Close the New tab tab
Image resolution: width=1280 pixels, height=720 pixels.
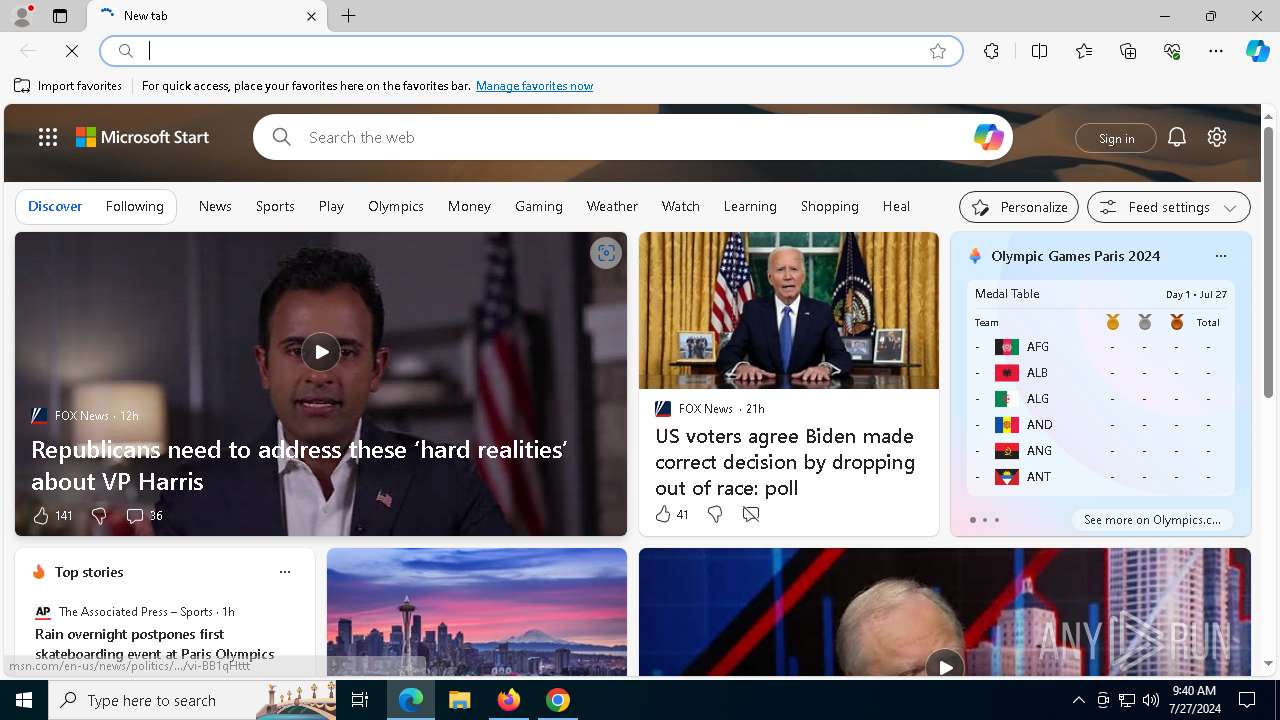[311, 16]
